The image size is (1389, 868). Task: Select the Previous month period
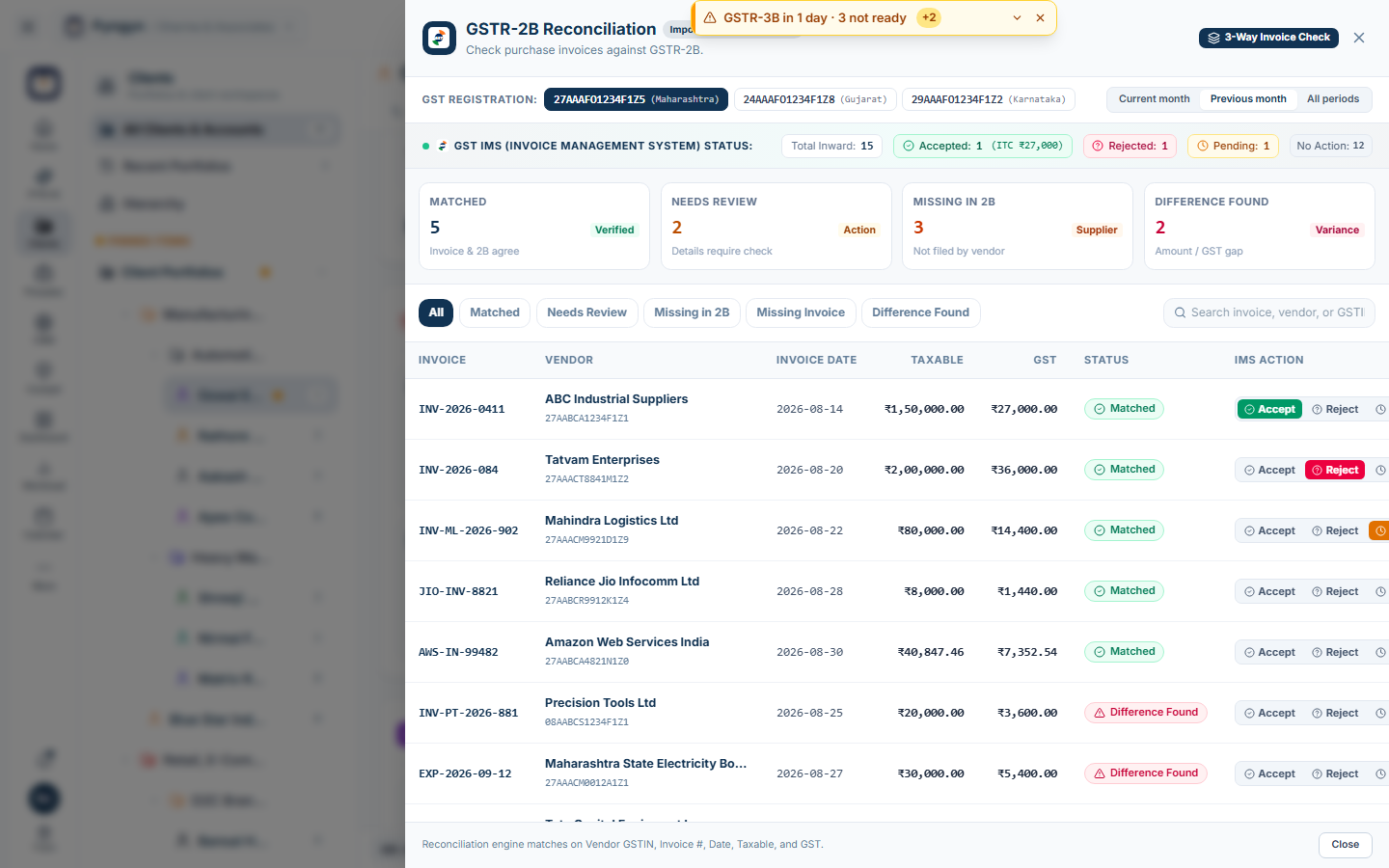[x=1248, y=99]
